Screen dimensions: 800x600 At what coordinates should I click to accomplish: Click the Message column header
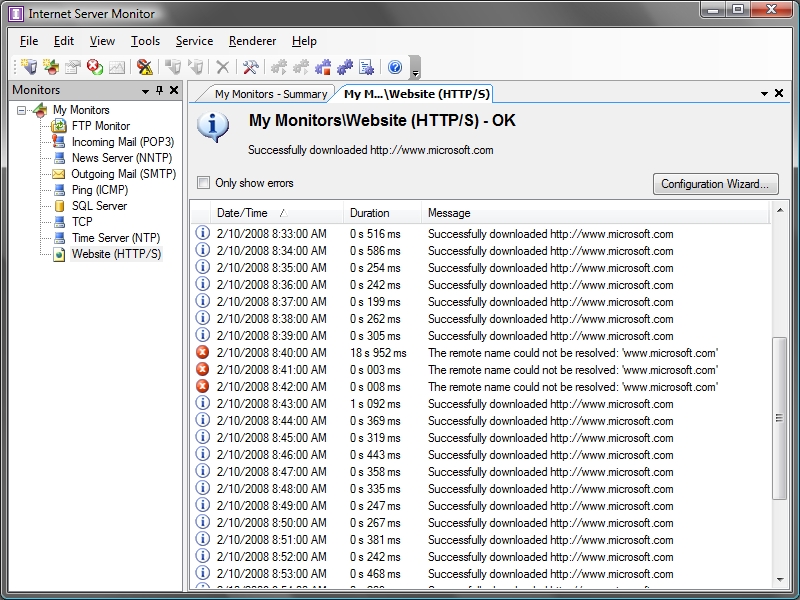tap(595, 213)
